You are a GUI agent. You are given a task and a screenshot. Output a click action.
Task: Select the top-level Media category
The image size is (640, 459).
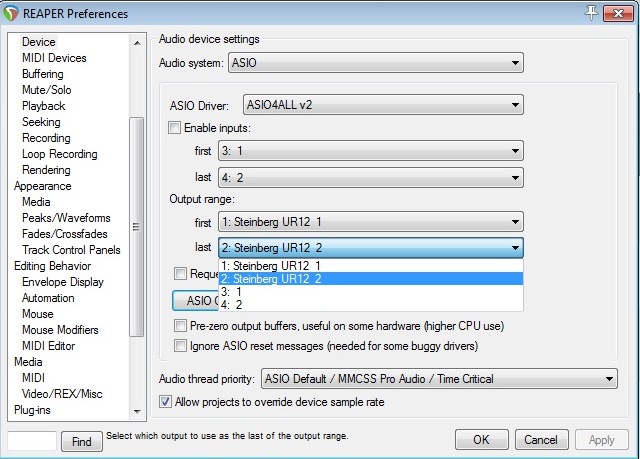(28, 362)
